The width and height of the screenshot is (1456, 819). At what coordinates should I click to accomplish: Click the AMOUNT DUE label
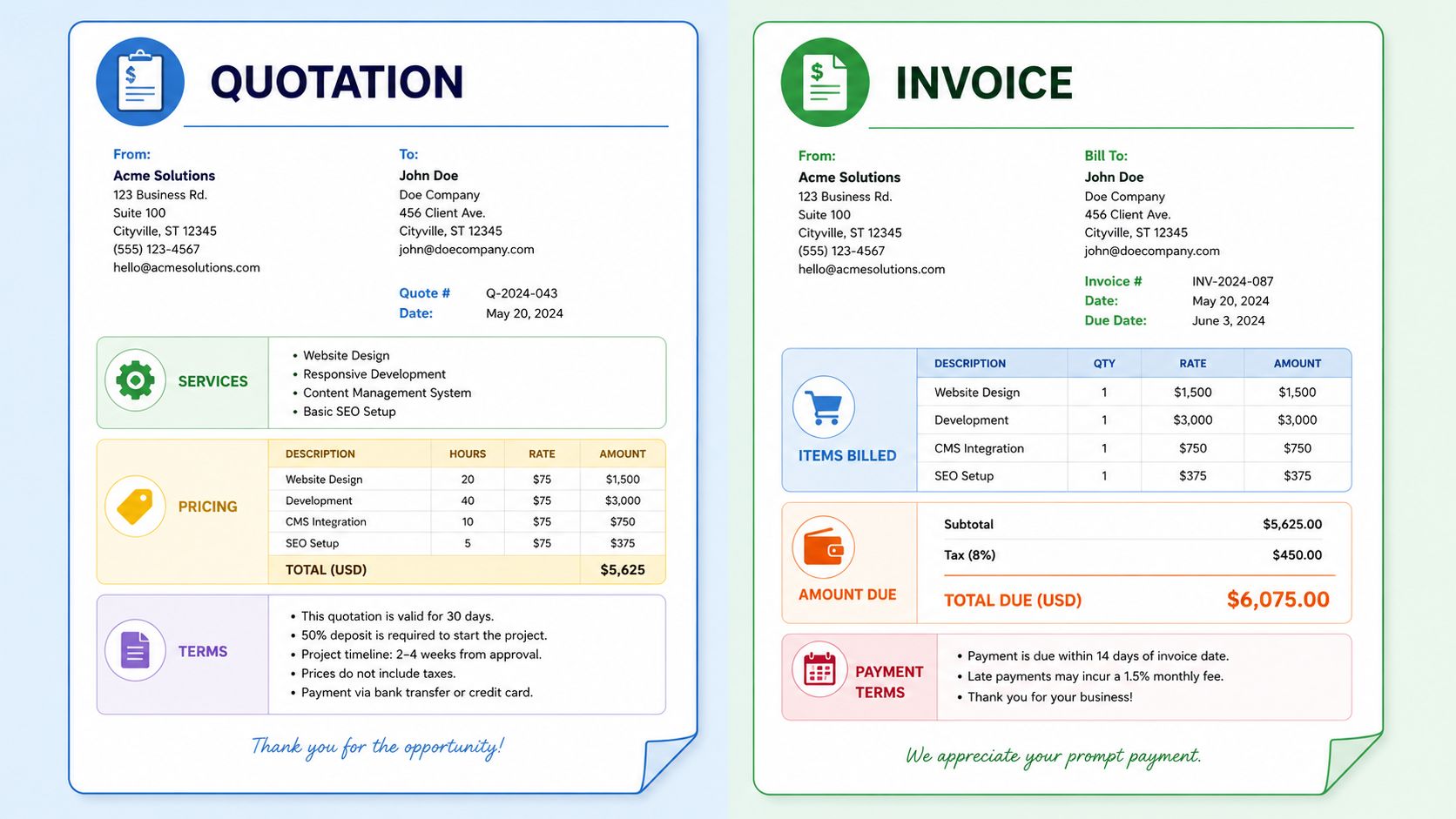click(847, 594)
